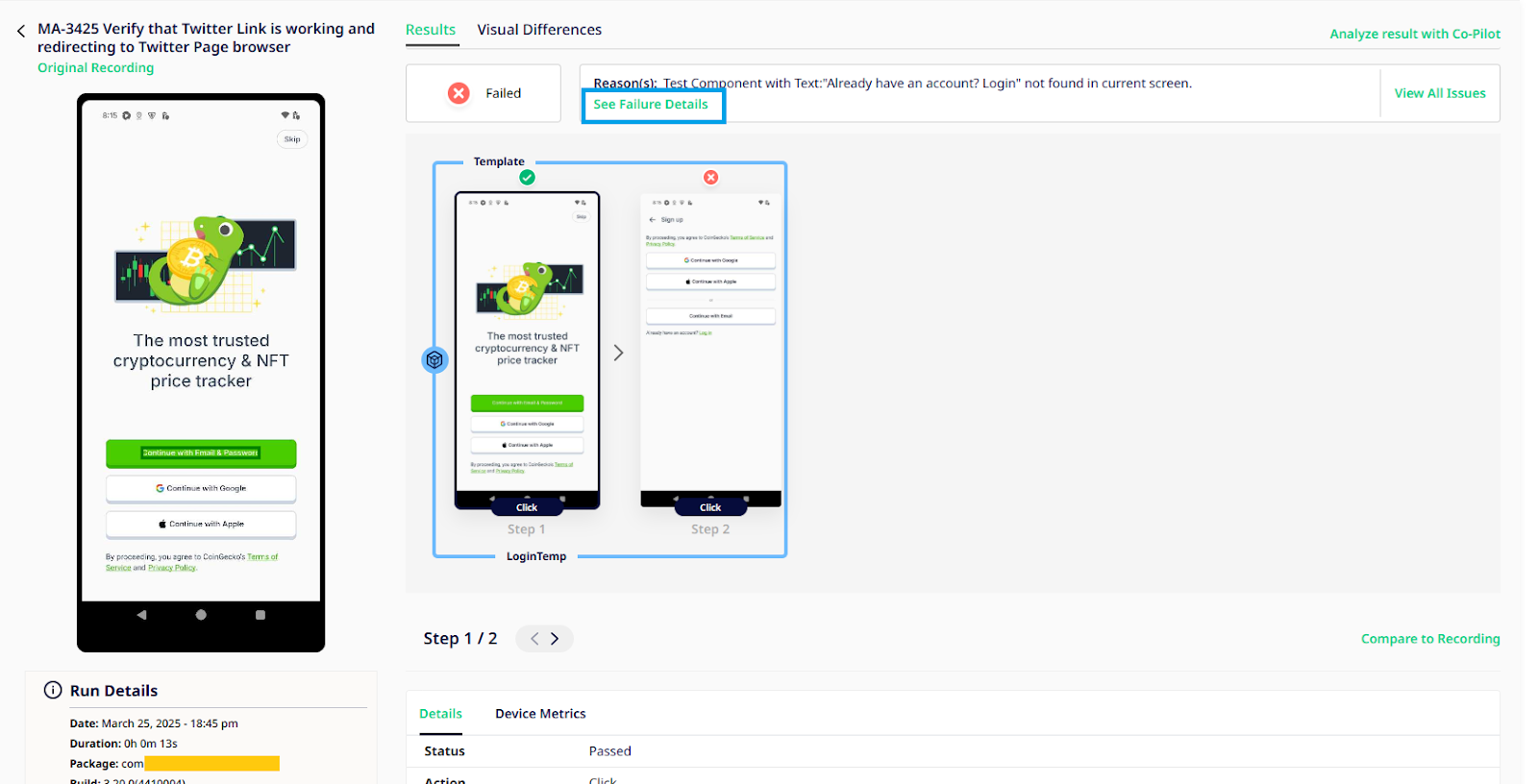Click the red Failed status icon
Viewport: 1538px width, 784px height.
coord(459,93)
